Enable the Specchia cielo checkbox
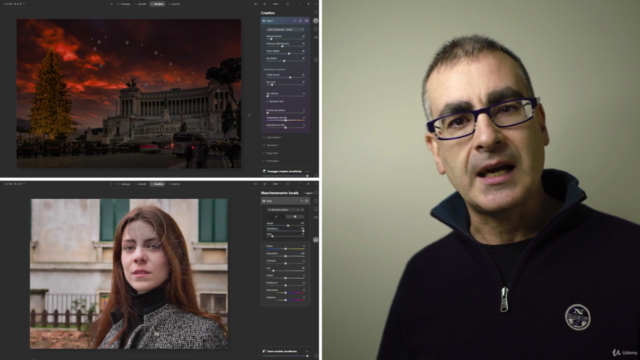Screen dimensions: 640x360 point(267,101)
